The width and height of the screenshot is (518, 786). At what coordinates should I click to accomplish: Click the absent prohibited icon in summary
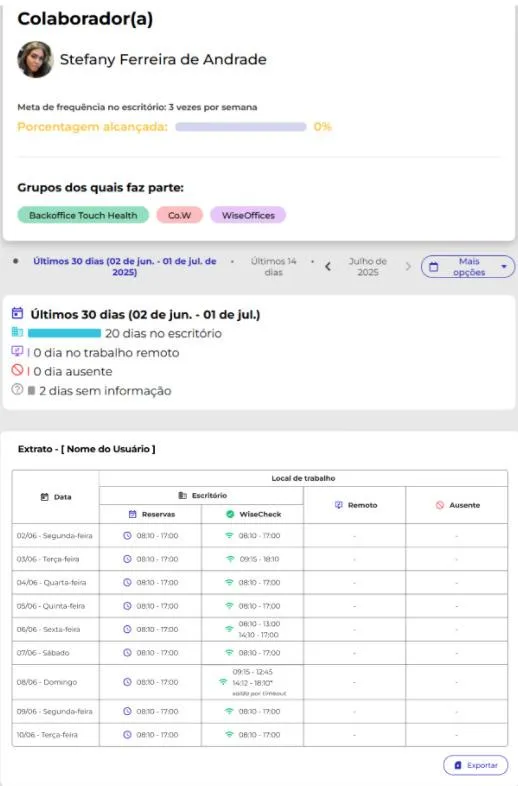tap(18, 370)
